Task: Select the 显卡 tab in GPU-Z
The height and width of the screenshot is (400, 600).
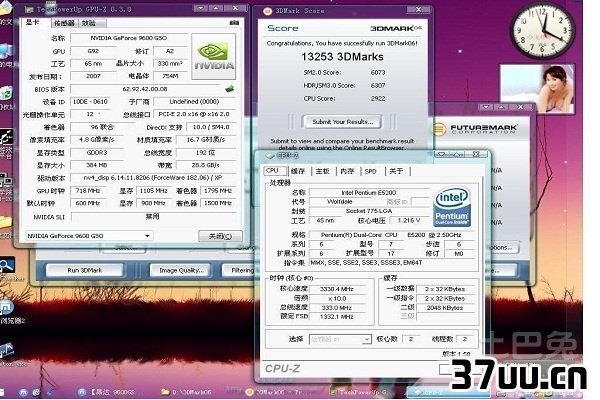Action: 33,22
